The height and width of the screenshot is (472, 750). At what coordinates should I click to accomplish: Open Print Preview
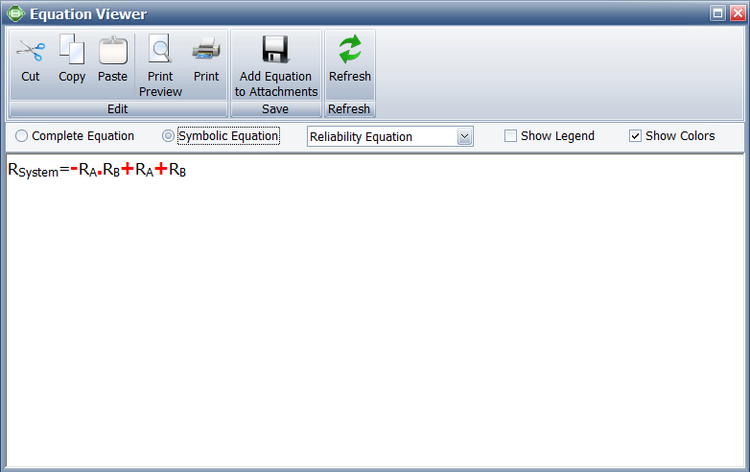160,65
